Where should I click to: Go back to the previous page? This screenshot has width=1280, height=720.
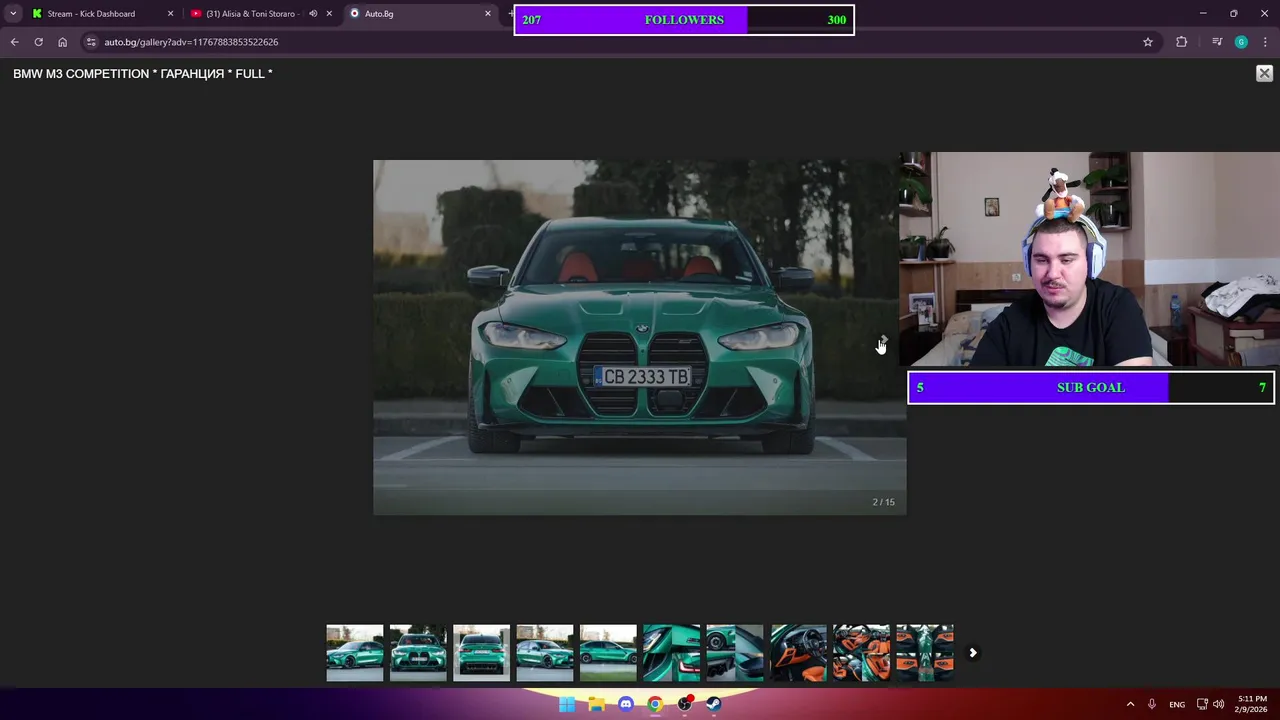point(14,42)
